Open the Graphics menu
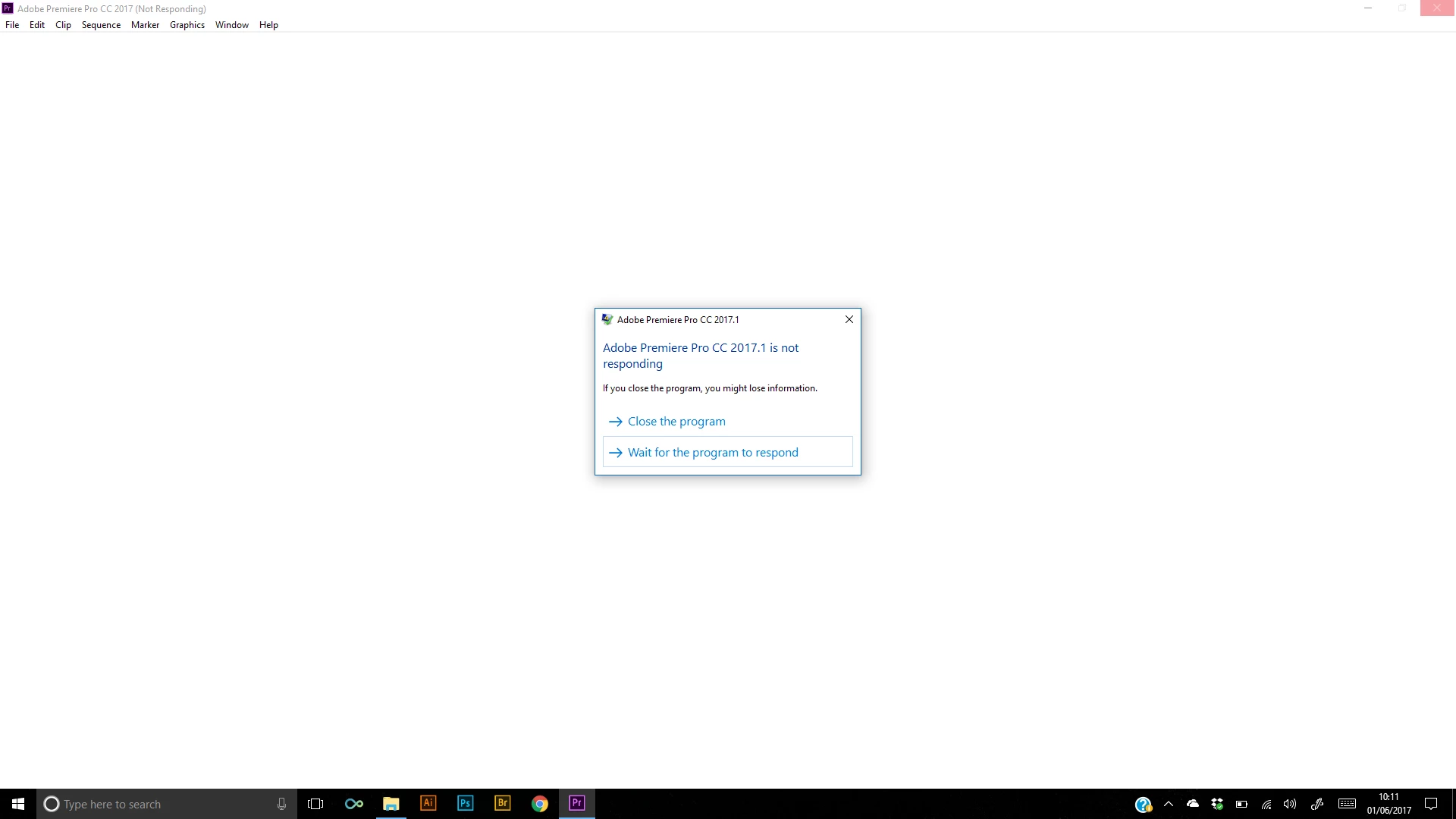The image size is (1456, 819). (x=187, y=25)
